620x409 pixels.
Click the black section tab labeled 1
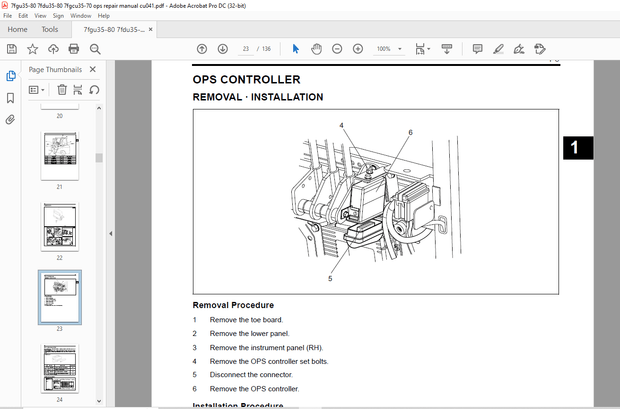click(578, 148)
